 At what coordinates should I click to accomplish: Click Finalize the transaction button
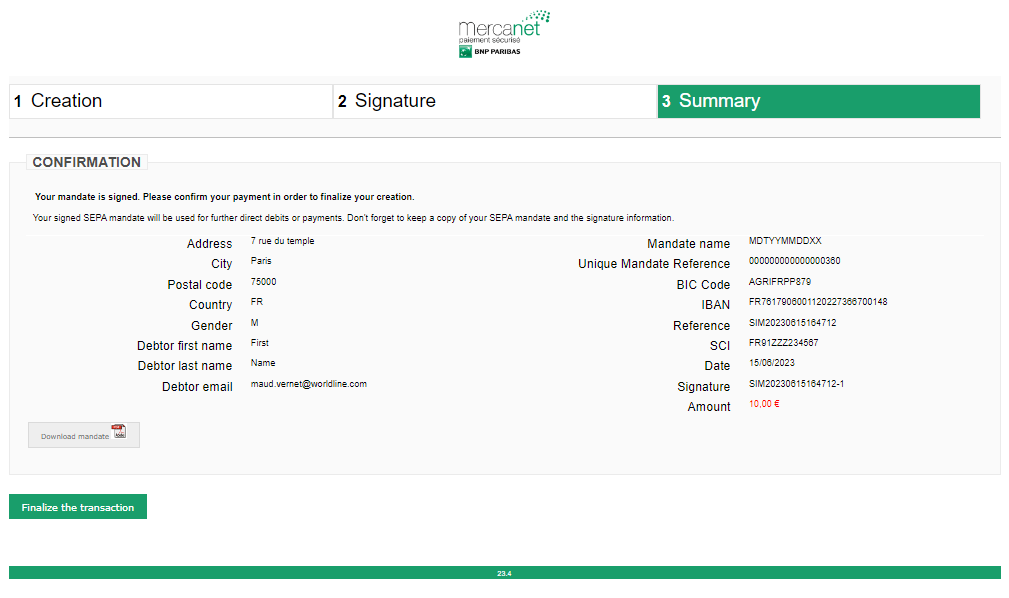78,507
